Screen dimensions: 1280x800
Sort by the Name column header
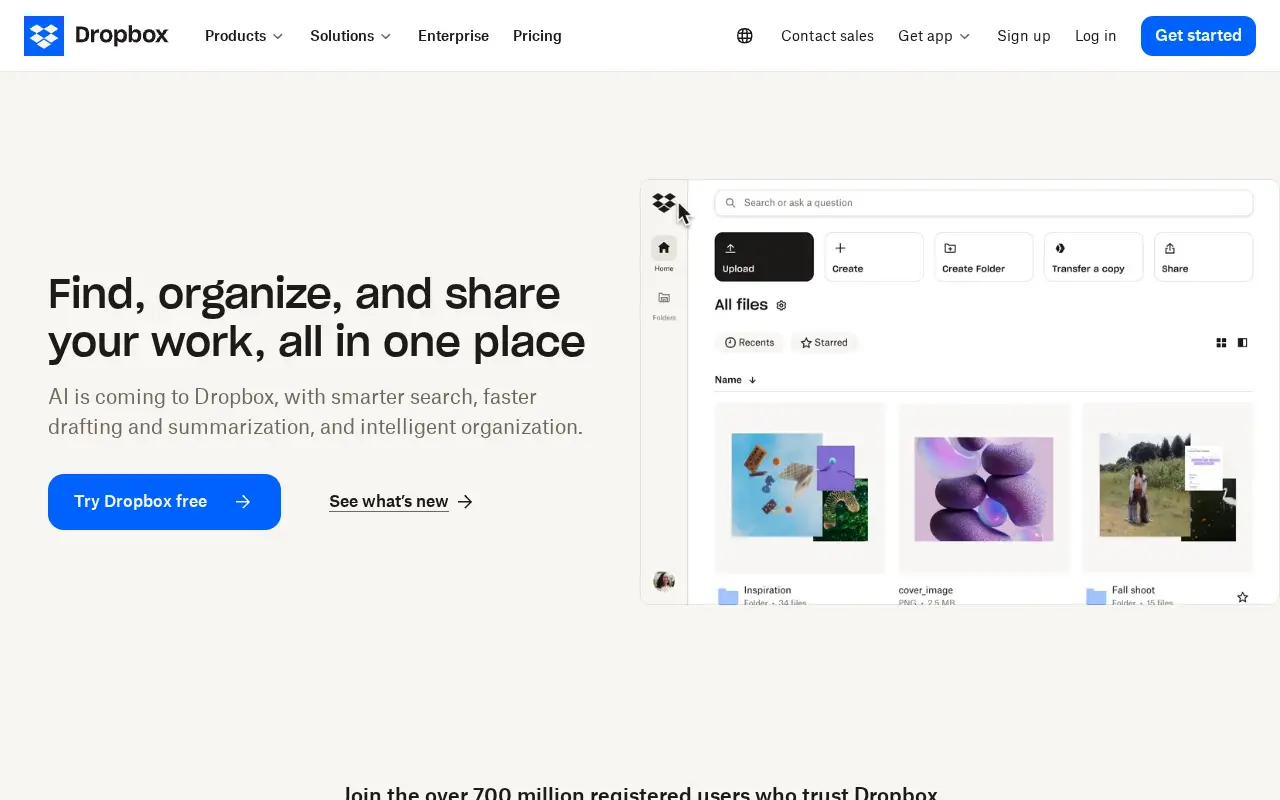click(x=735, y=380)
